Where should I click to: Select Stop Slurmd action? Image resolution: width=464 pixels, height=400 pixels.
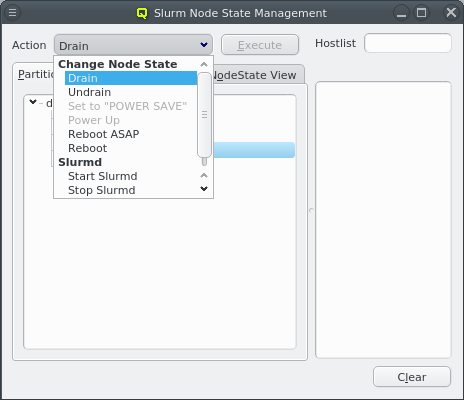point(131,190)
